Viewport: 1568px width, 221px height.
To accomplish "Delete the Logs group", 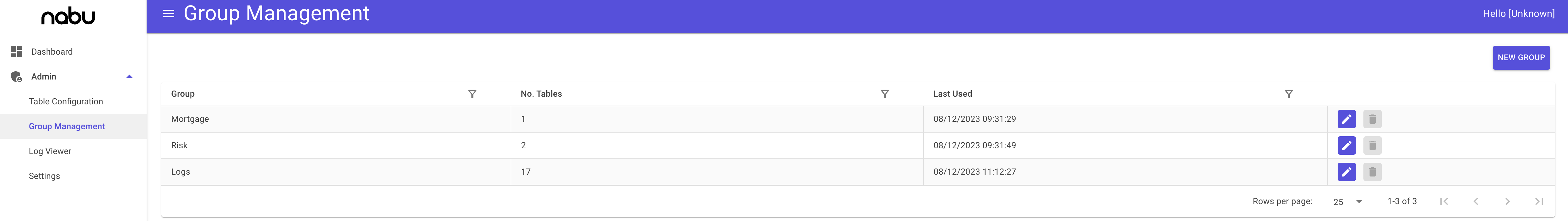I will coord(1372,172).
